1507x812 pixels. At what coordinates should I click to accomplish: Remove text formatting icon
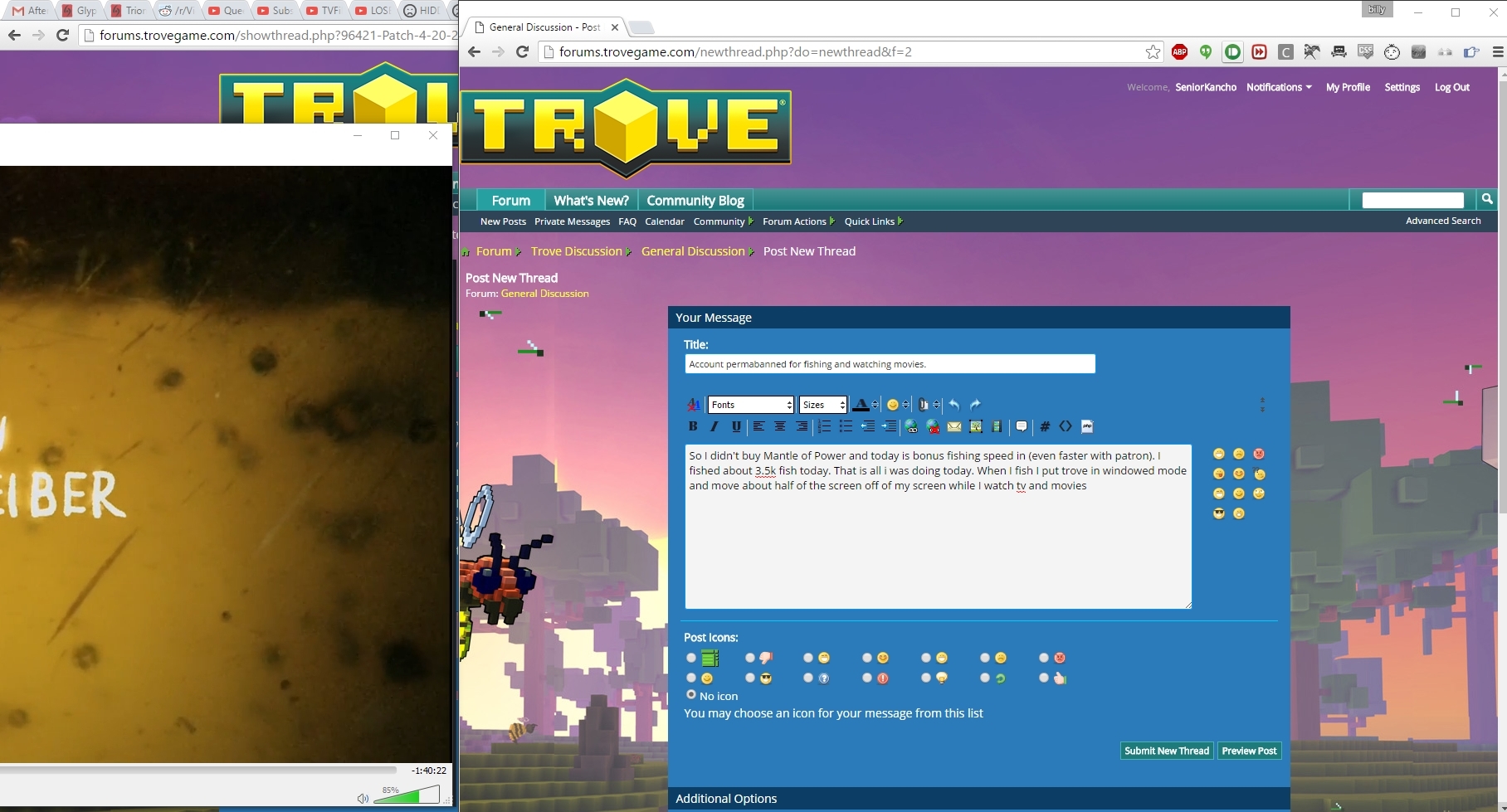pos(693,405)
